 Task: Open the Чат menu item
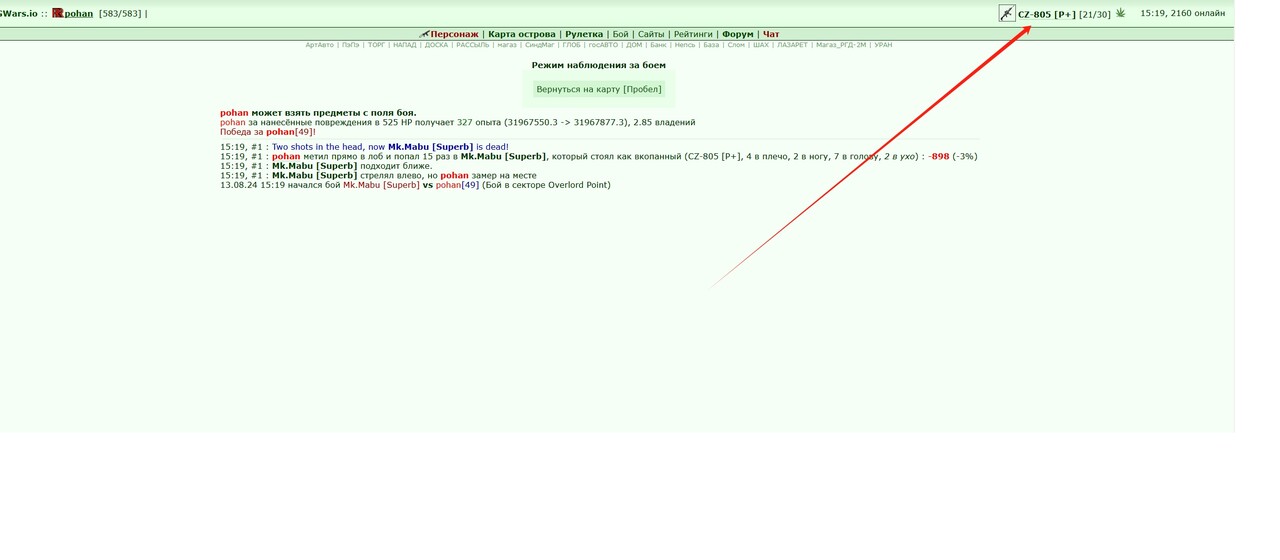tap(771, 34)
